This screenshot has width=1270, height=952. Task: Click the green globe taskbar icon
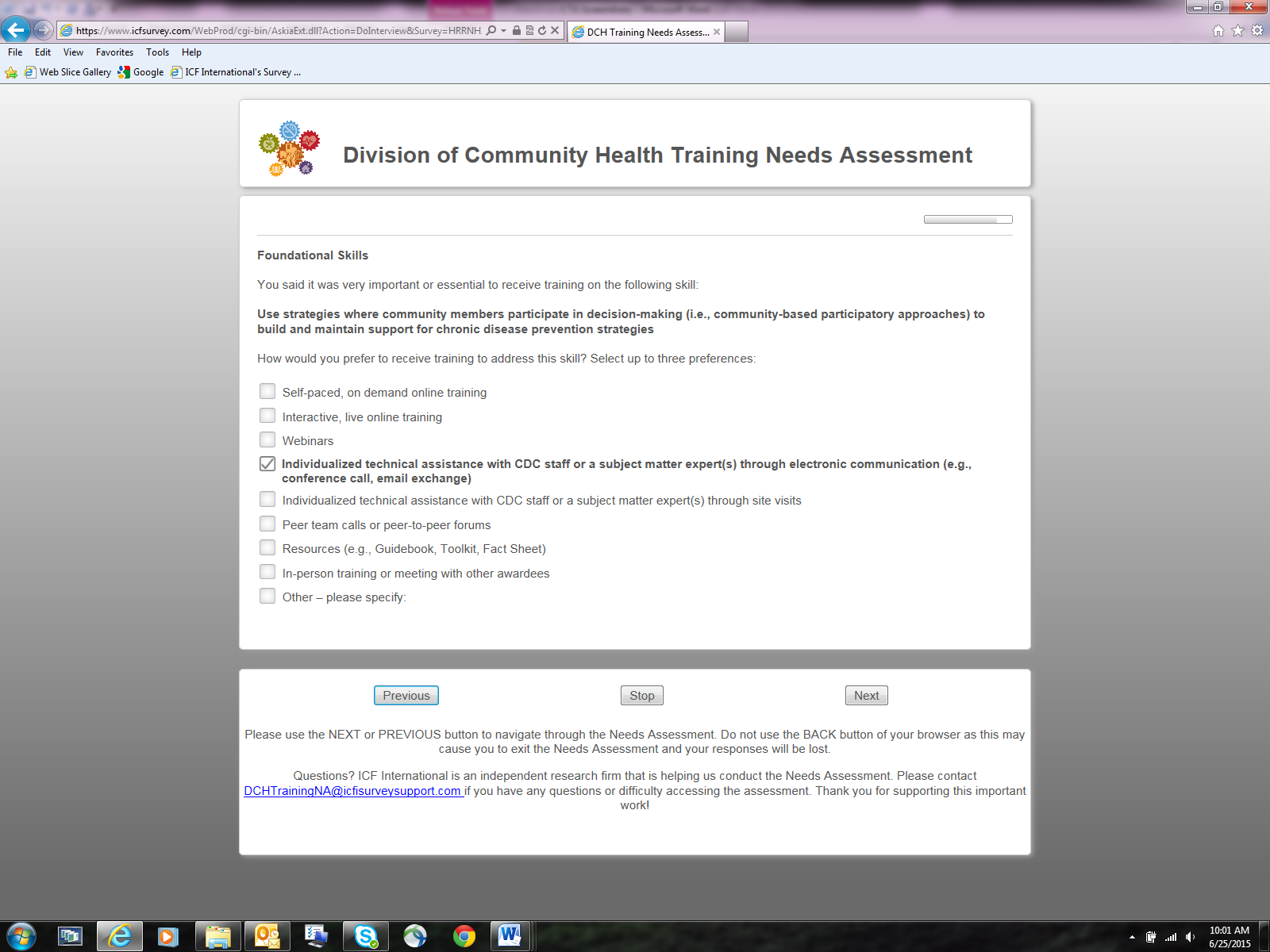tap(415, 936)
